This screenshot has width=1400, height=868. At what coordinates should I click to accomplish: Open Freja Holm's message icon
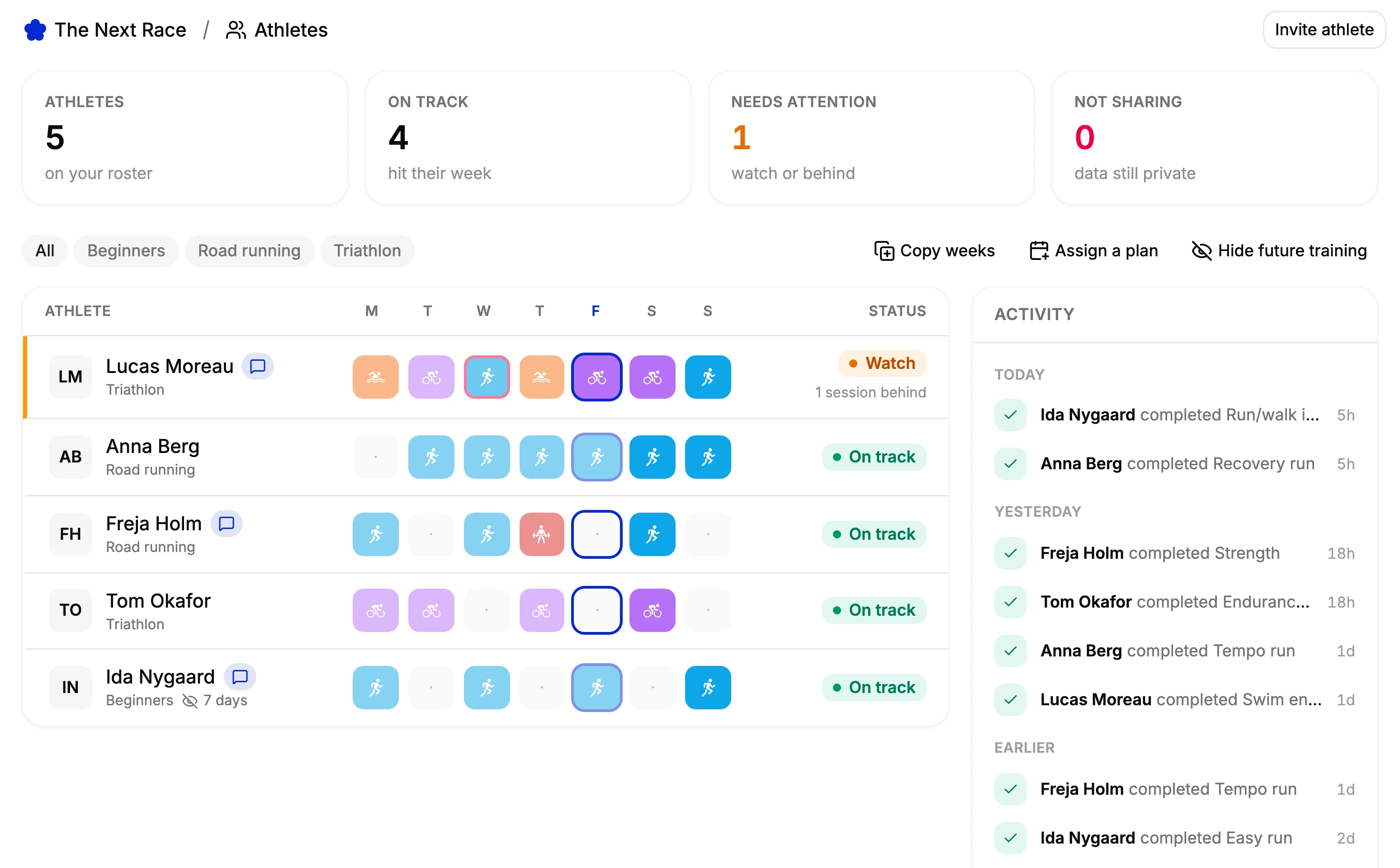pos(226,524)
